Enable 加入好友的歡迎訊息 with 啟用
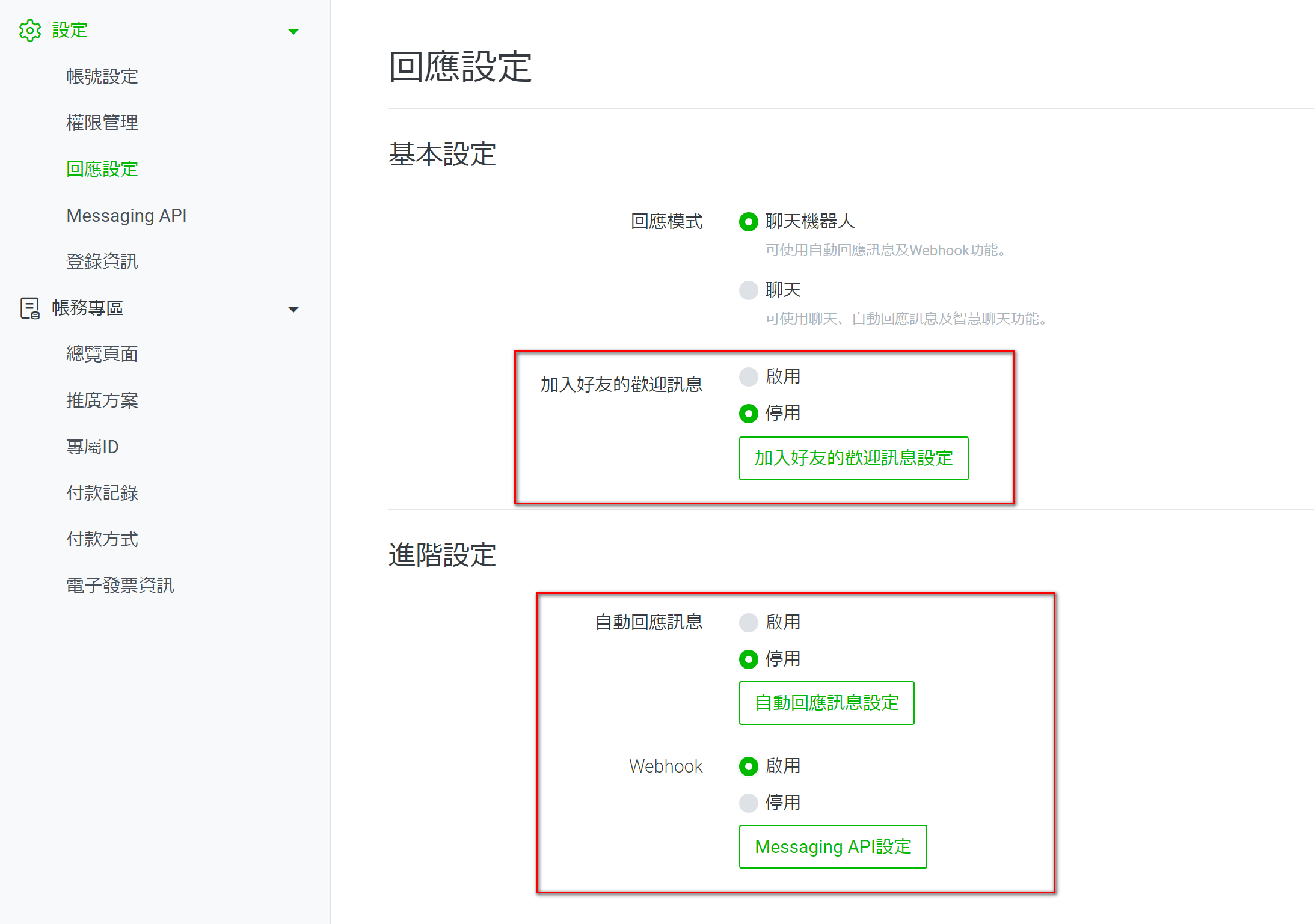Image resolution: width=1314 pixels, height=924 pixels. coord(748,376)
